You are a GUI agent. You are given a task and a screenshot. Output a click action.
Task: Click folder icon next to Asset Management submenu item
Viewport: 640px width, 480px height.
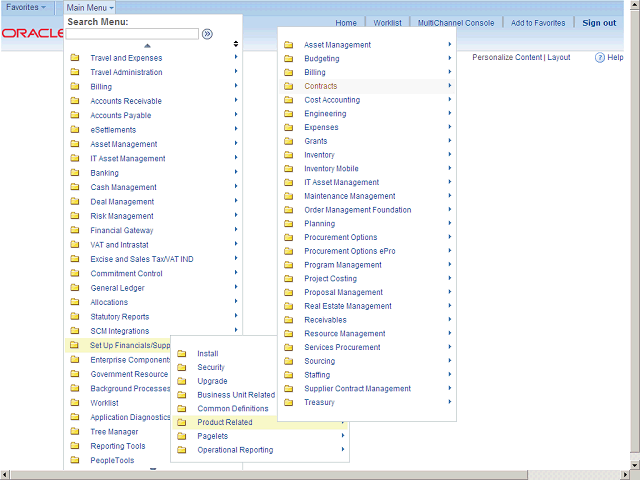coord(288,45)
